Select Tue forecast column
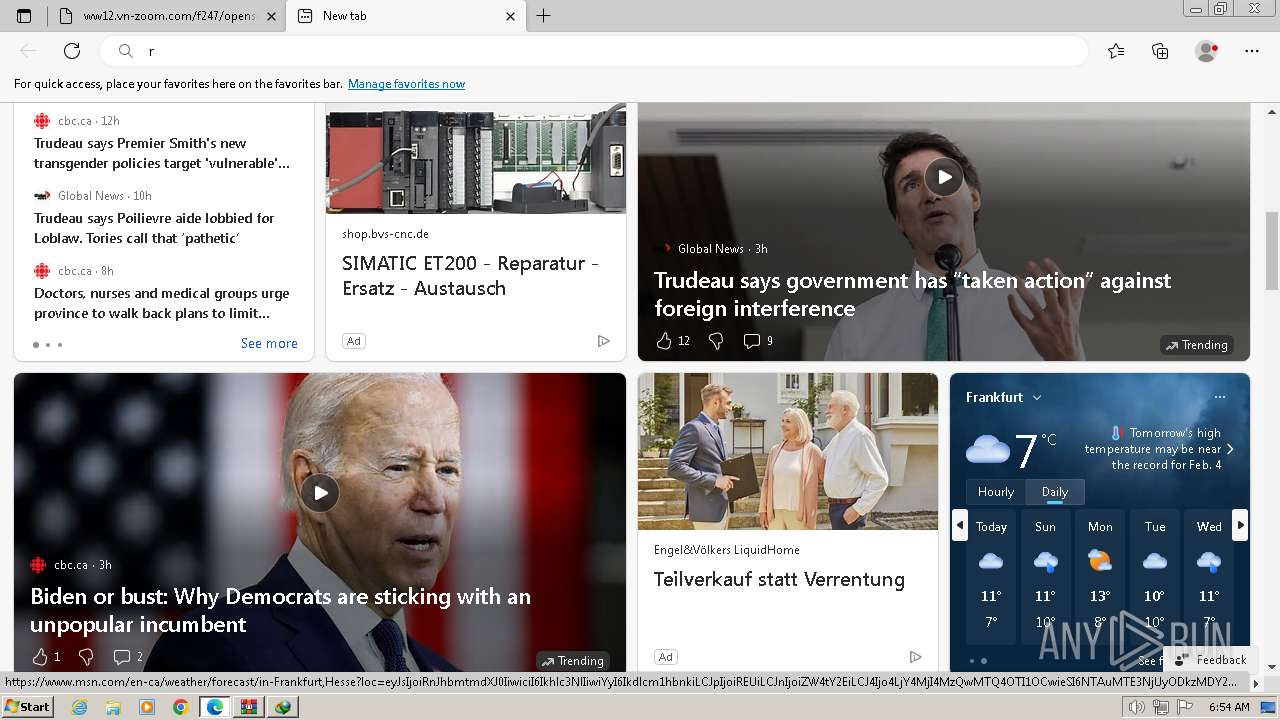Image resolution: width=1280 pixels, height=720 pixels. [1155, 575]
